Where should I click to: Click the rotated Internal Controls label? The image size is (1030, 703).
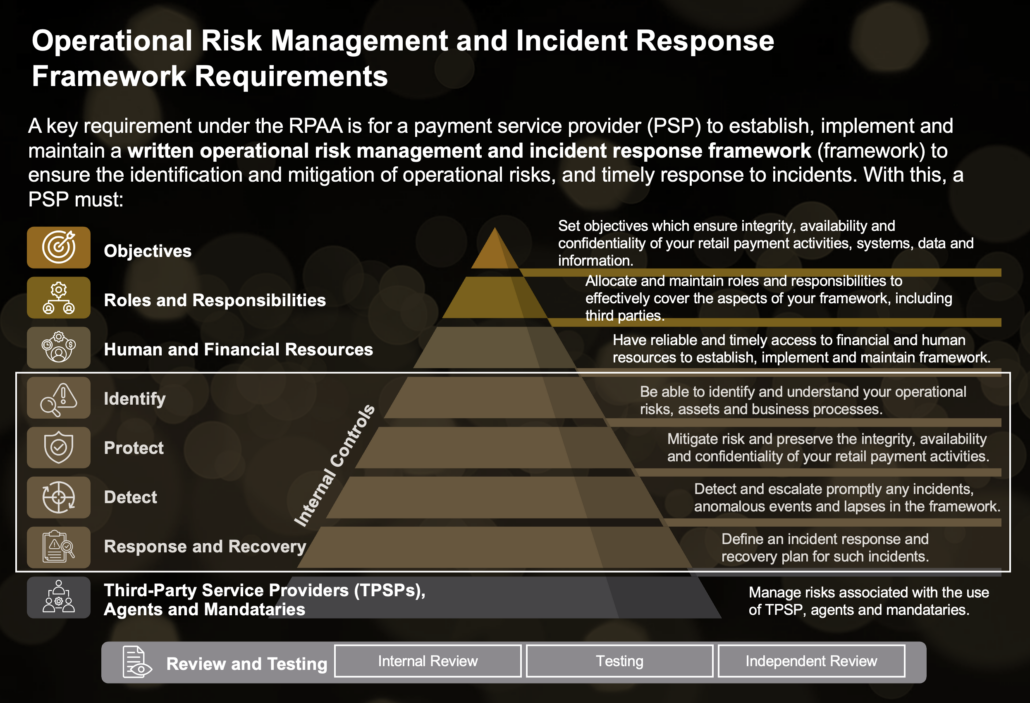point(334,466)
